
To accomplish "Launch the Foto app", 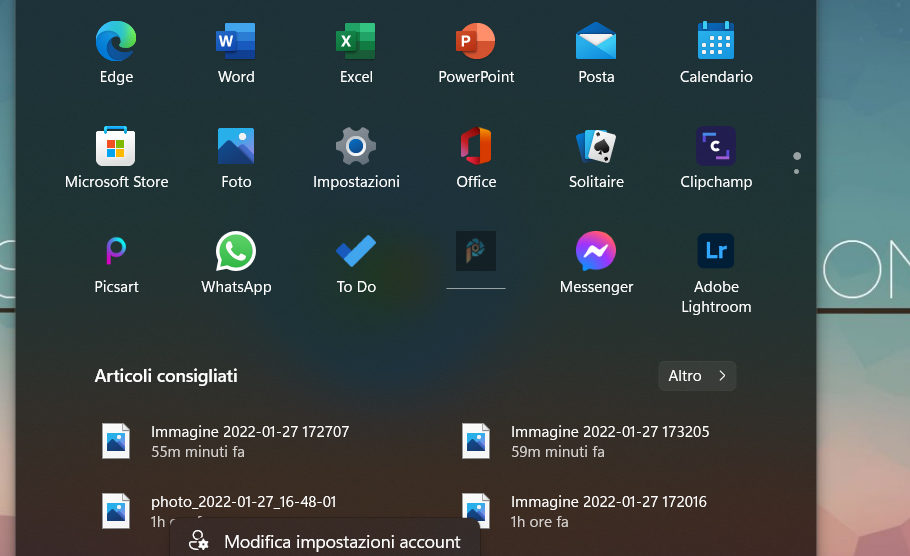I will coord(236,157).
